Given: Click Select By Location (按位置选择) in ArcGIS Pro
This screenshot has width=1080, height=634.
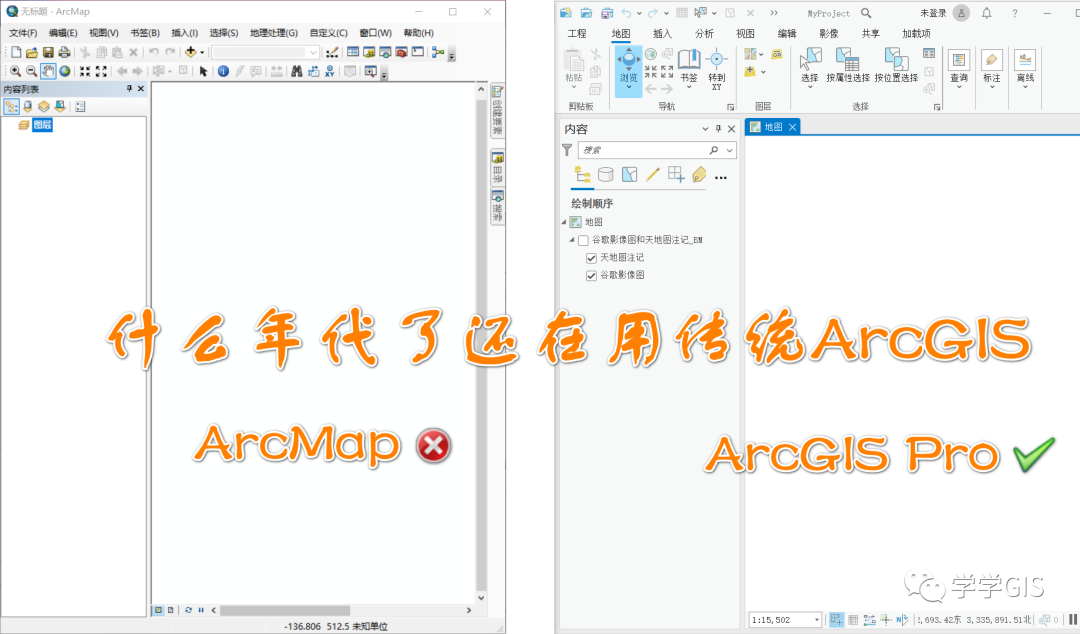Looking at the screenshot, I should (x=896, y=65).
